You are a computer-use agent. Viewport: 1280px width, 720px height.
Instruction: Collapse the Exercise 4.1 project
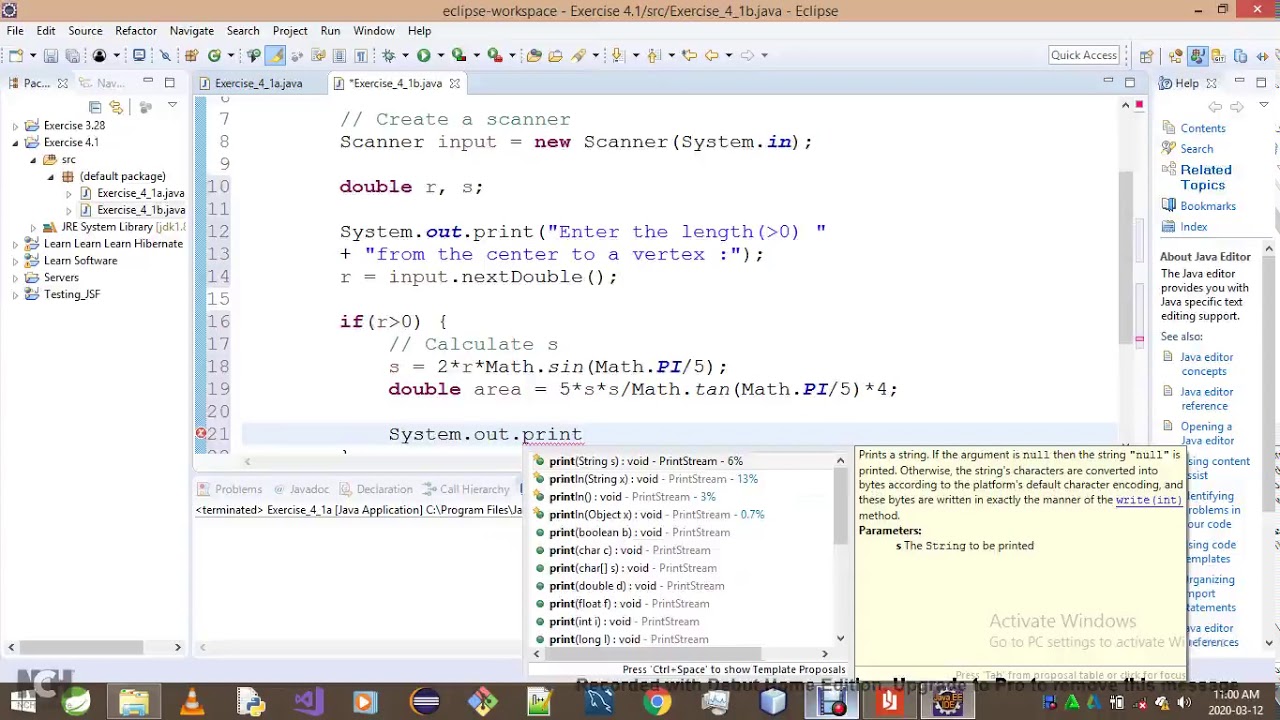click(x=15, y=143)
